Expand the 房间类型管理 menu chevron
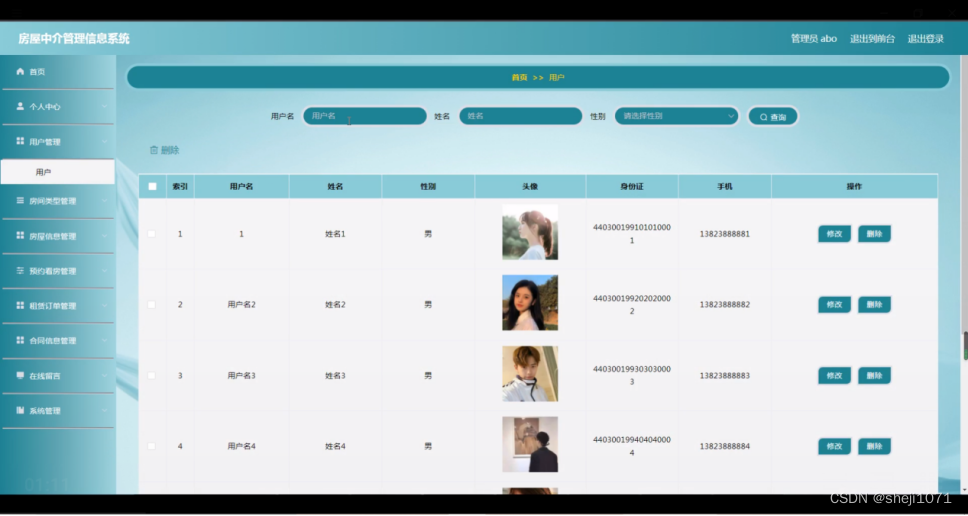This screenshot has height=516, width=968. tap(104, 201)
